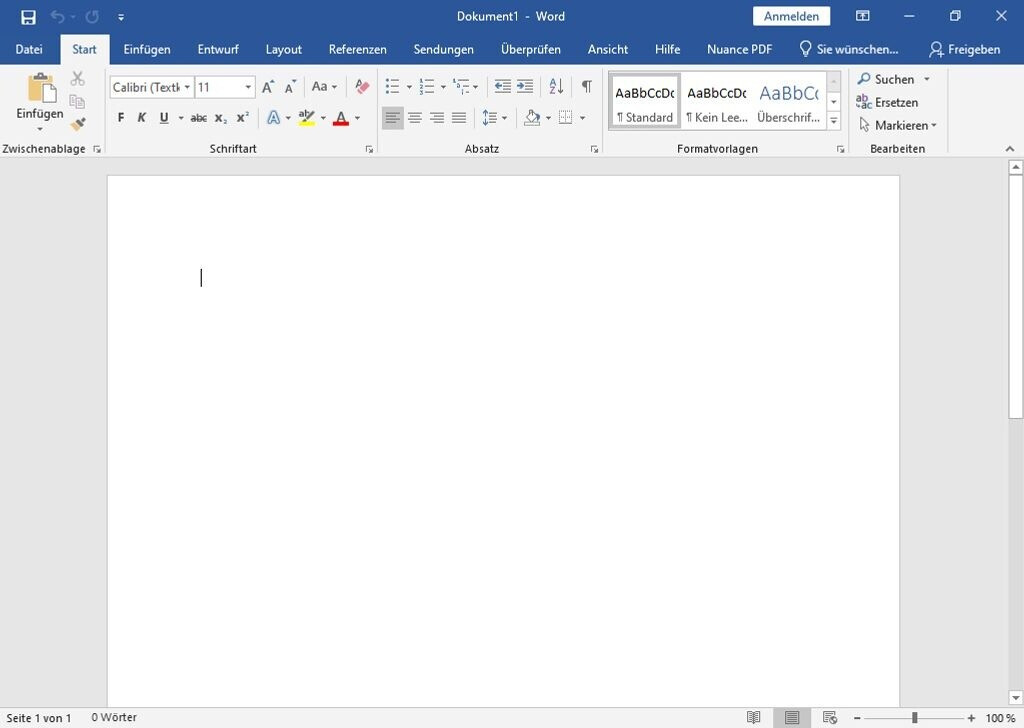
Task: Apply strikethrough with the abc icon
Action: coord(198,118)
